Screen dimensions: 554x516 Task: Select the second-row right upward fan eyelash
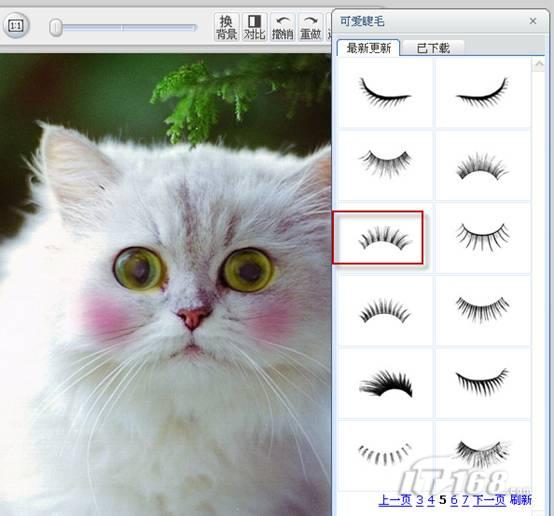[483, 165]
